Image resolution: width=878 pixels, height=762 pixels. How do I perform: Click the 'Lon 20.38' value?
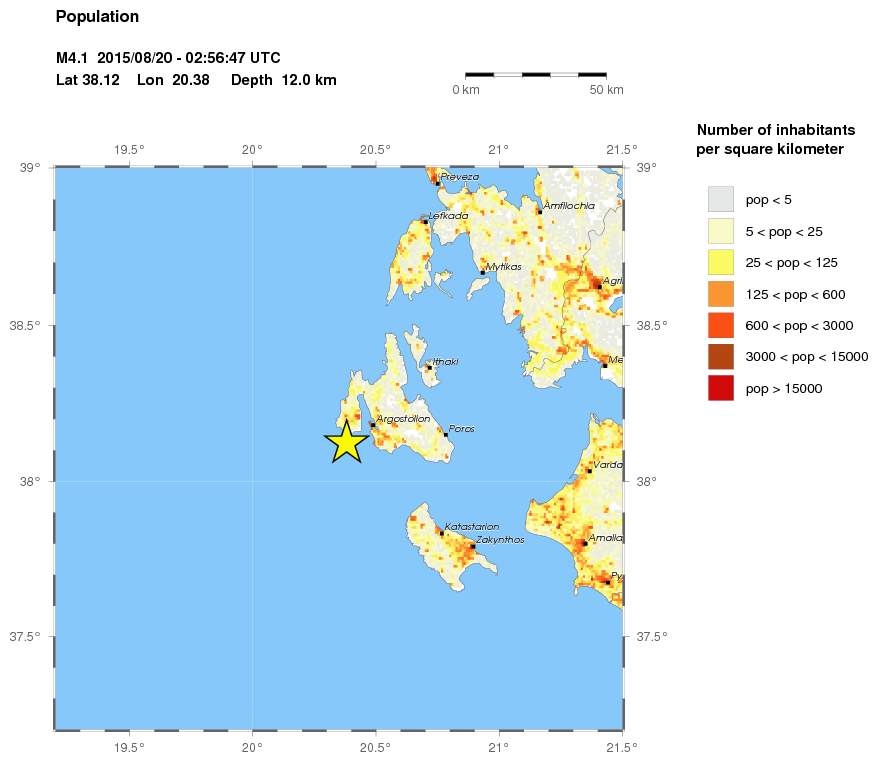click(174, 80)
